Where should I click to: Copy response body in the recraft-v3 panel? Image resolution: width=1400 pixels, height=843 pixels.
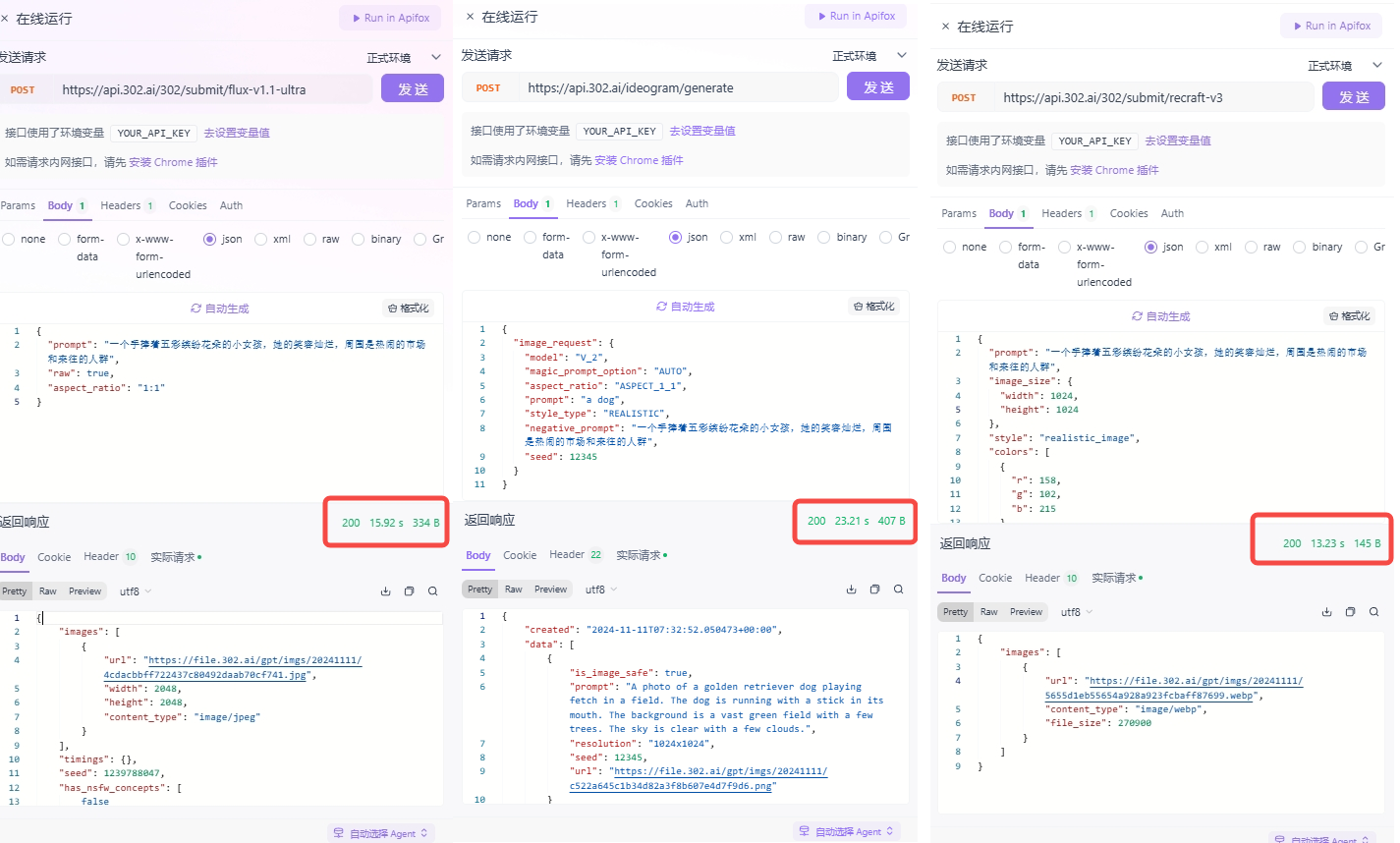coord(1350,611)
